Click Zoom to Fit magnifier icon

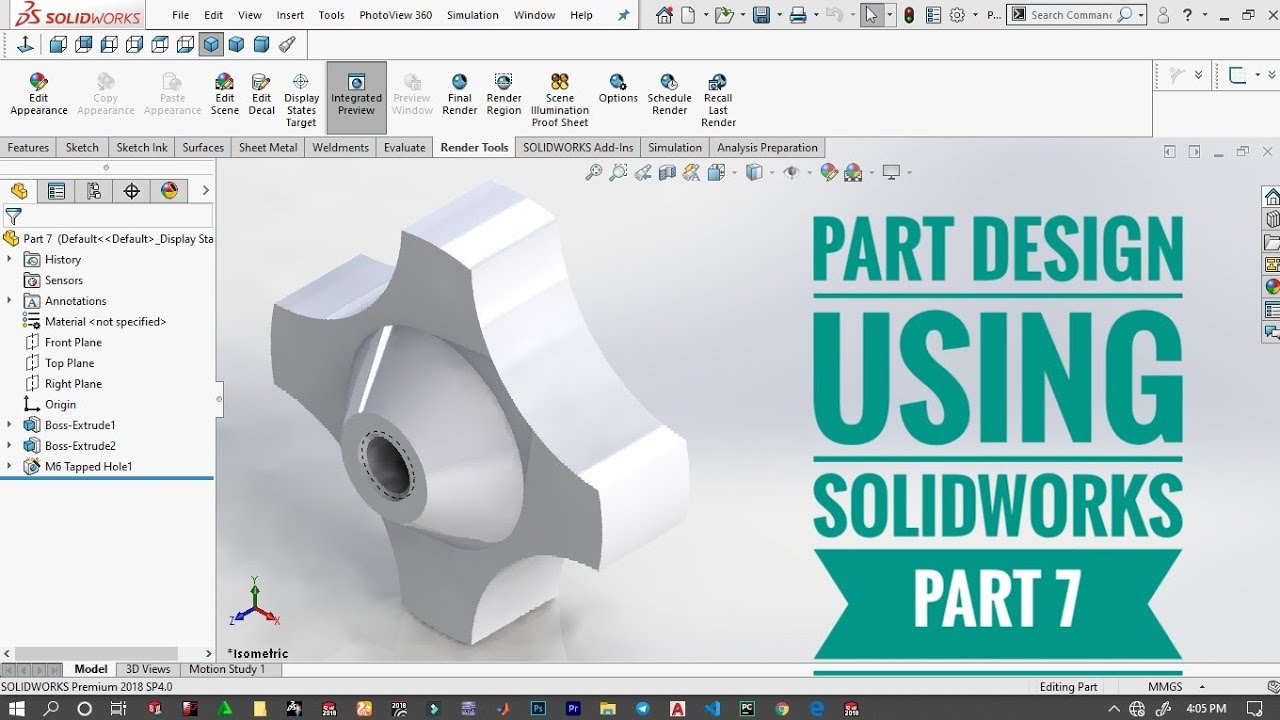click(x=594, y=172)
